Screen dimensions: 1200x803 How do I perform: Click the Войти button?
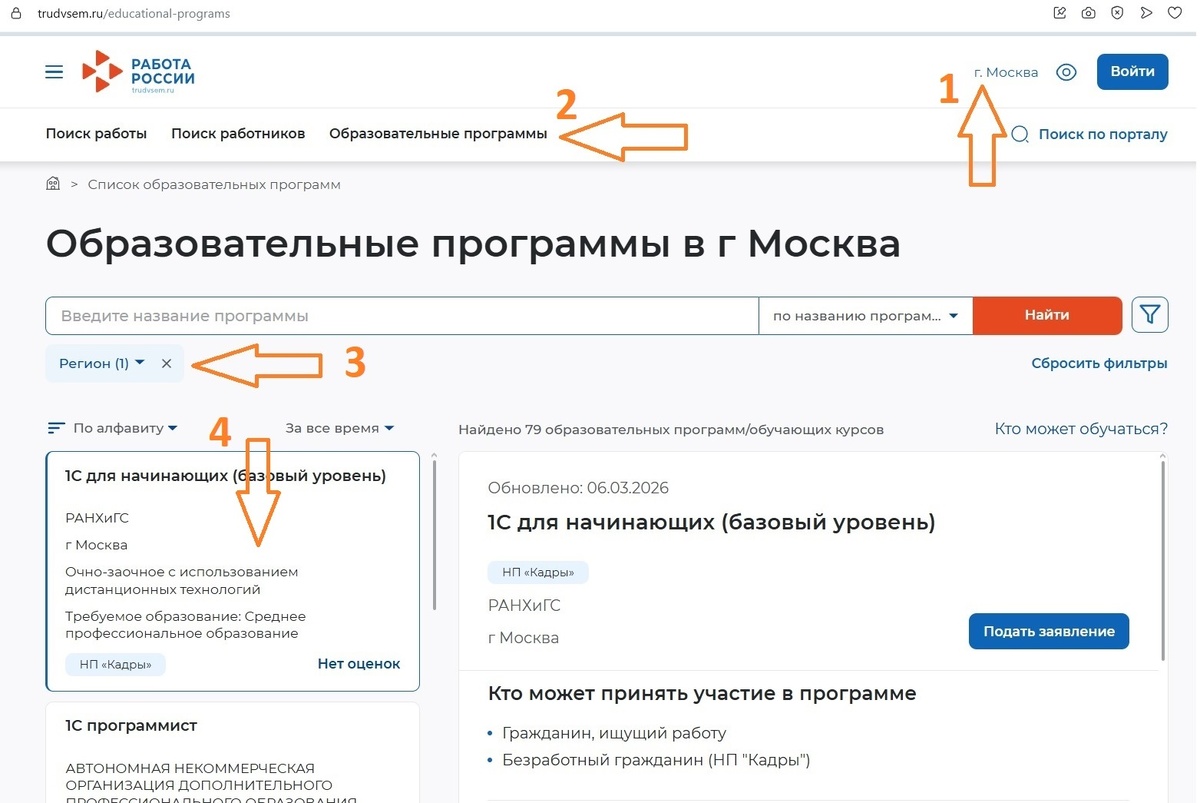(1132, 72)
